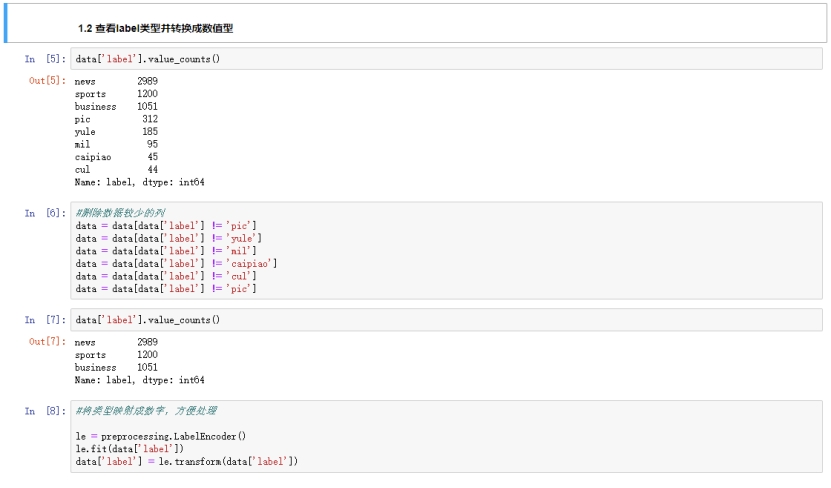
Task: Click the line filtering out 'yule'
Action: (169, 238)
